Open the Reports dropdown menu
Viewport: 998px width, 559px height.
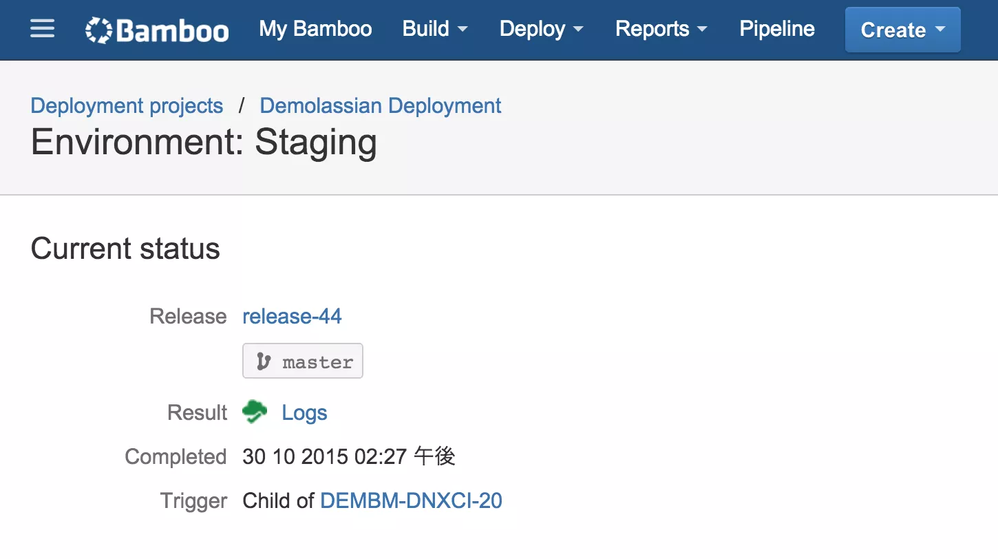click(x=661, y=29)
